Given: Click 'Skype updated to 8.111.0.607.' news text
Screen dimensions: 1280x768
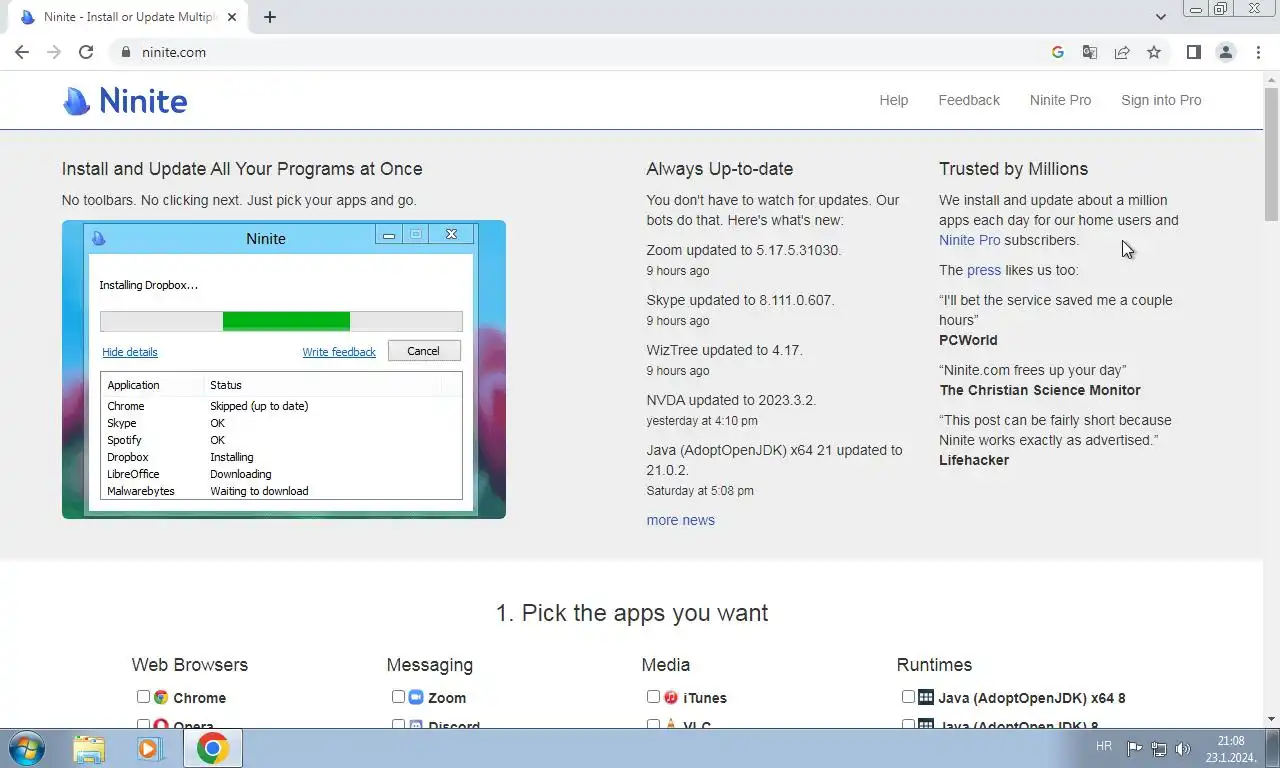Looking at the screenshot, I should [740, 300].
